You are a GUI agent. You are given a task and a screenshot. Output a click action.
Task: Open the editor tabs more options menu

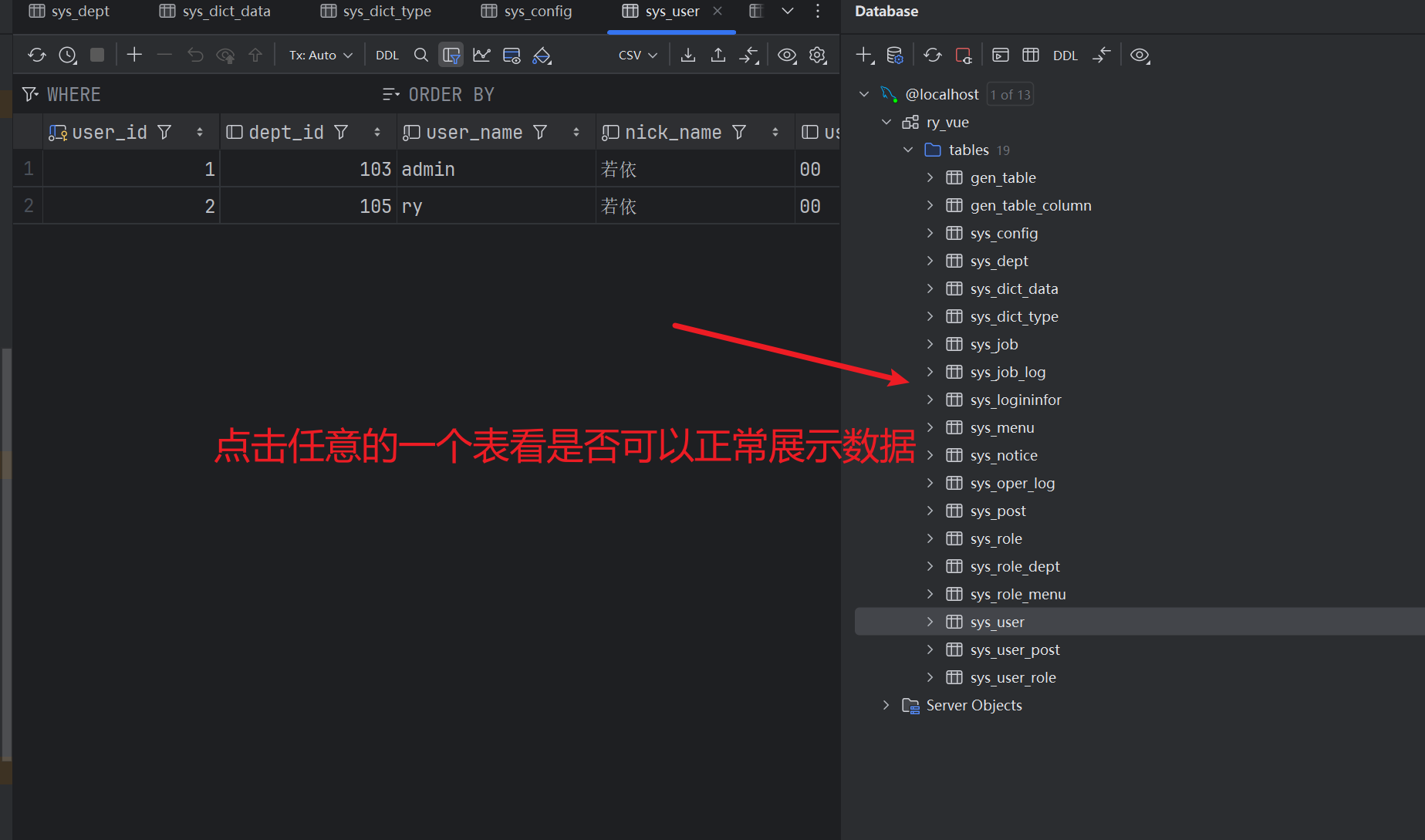click(x=818, y=11)
